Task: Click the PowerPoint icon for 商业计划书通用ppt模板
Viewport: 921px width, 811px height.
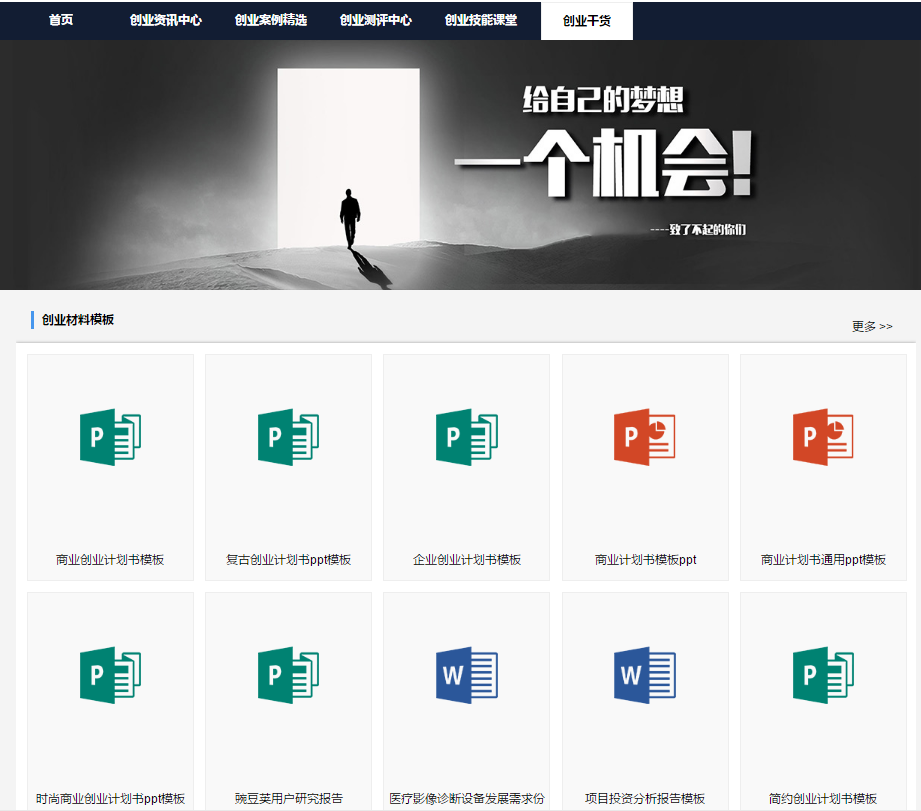Action: click(x=823, y=437)
